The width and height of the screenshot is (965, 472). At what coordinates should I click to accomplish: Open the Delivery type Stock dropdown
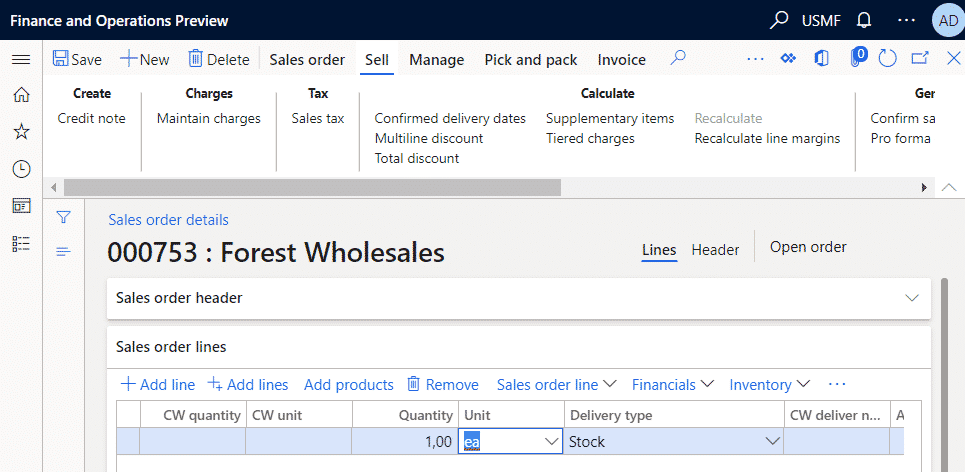[771, 442]
